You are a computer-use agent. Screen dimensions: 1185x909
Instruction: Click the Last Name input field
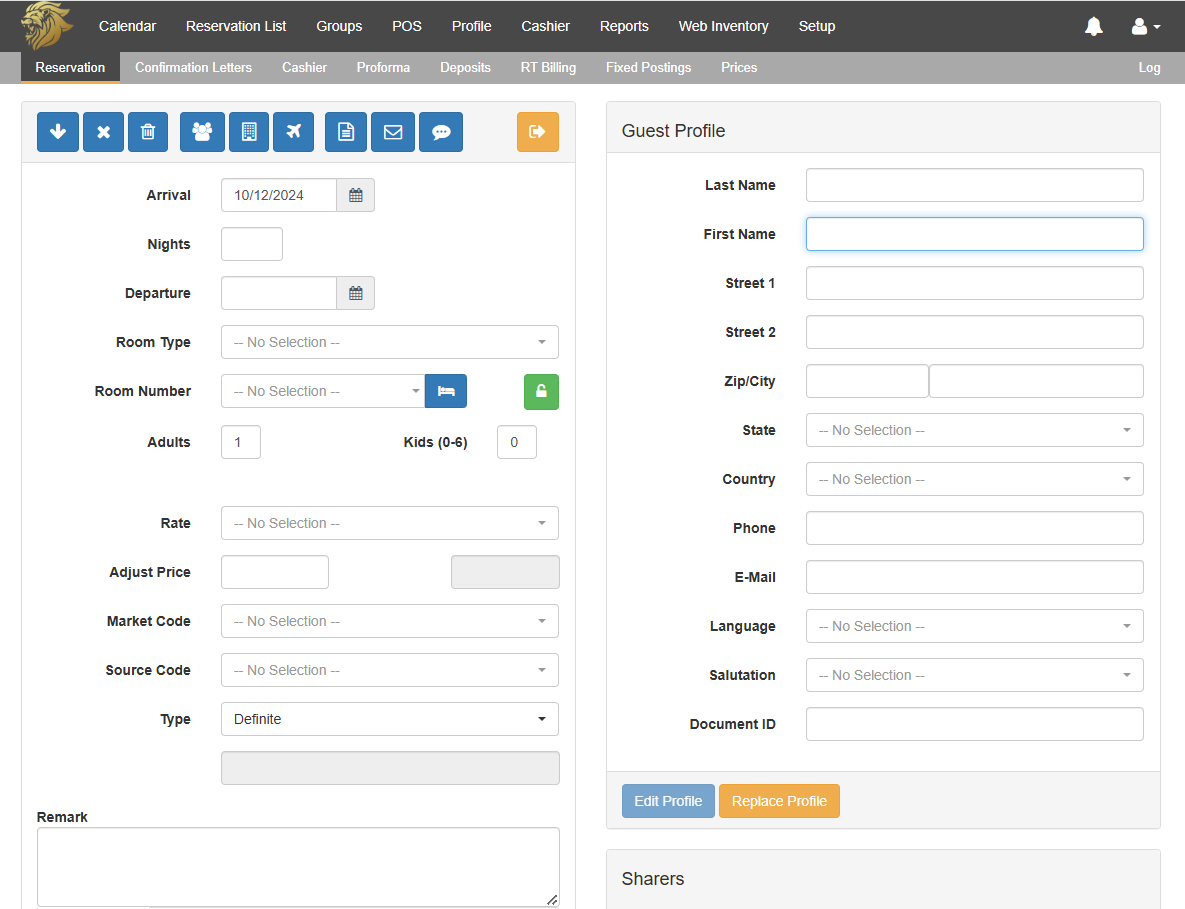pyautogui.click(x=974, y=185)
